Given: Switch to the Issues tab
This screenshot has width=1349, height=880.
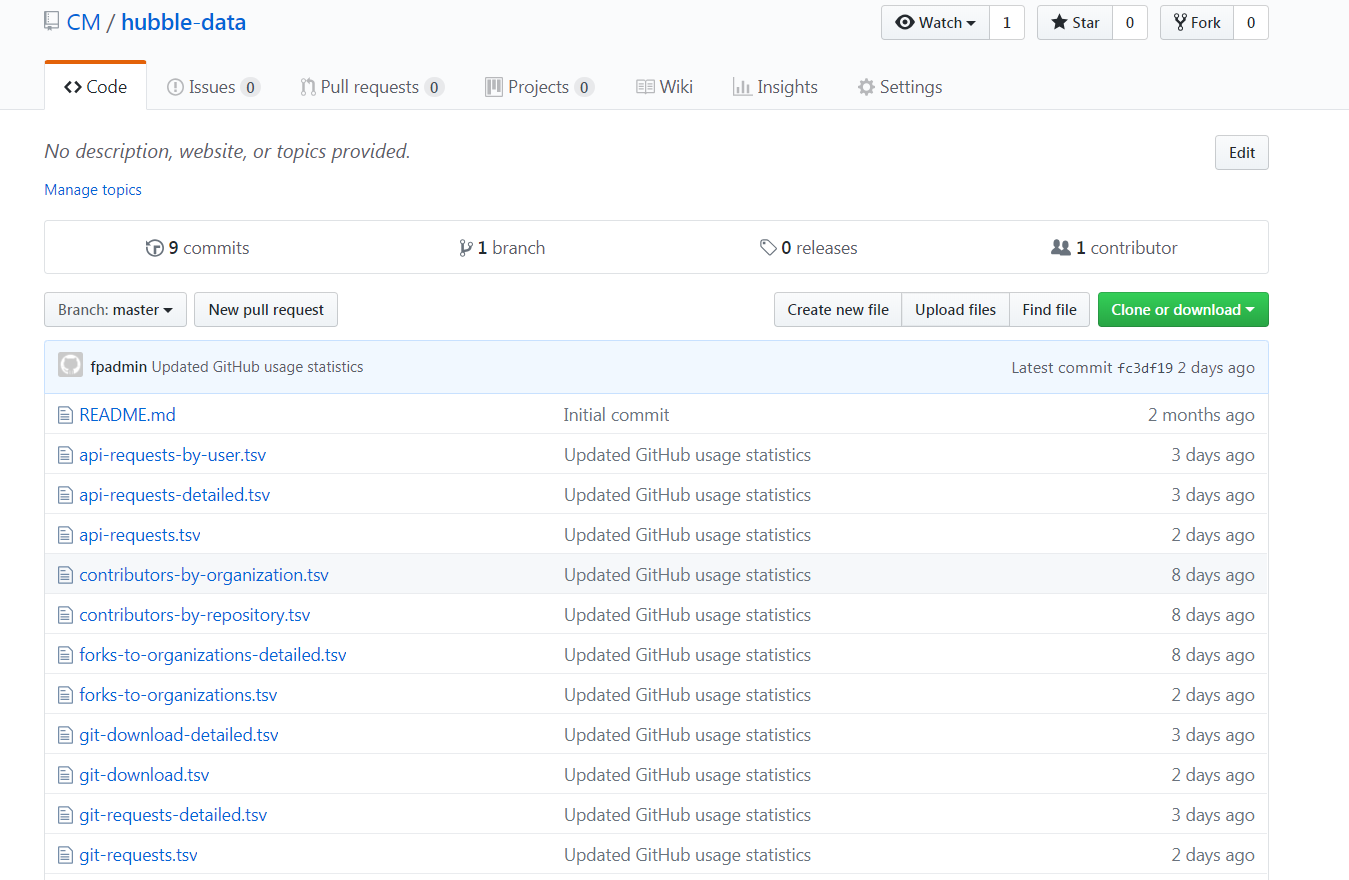Looking at the screenshot, I should [x=213, y=86].
